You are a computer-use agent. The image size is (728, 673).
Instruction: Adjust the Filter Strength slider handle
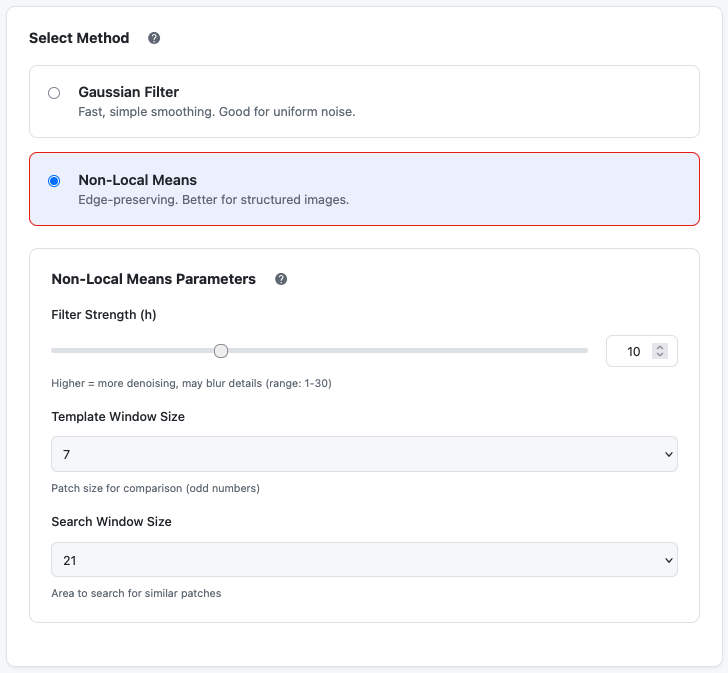221,351
